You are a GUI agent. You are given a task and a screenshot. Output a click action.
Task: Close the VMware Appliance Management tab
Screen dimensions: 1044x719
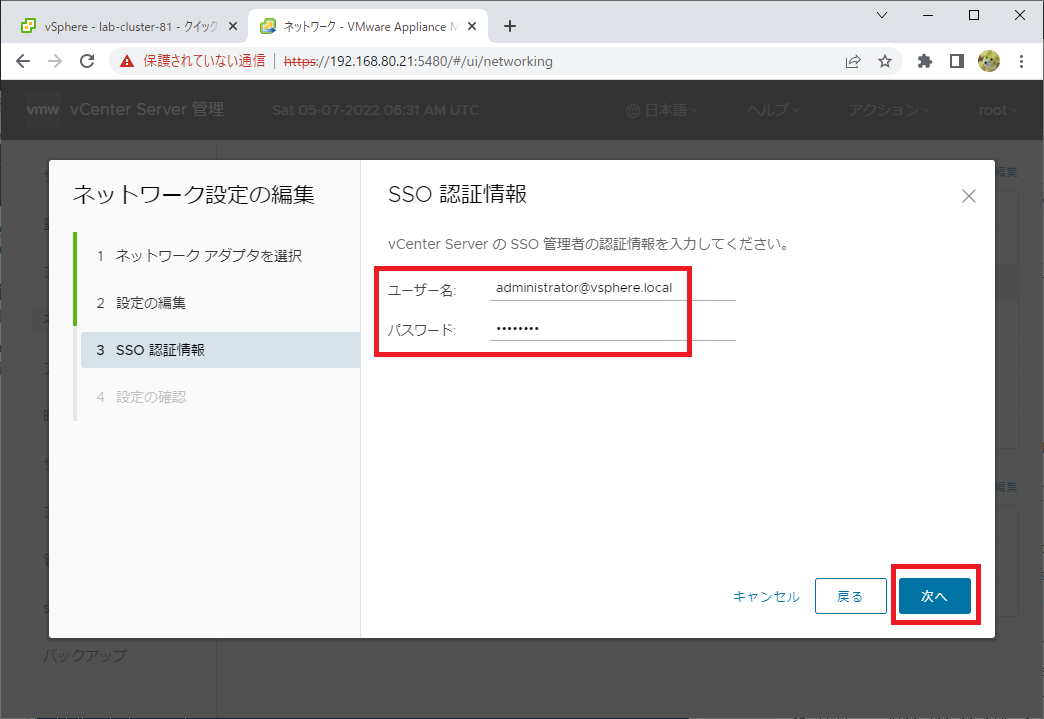pos(471,27)
